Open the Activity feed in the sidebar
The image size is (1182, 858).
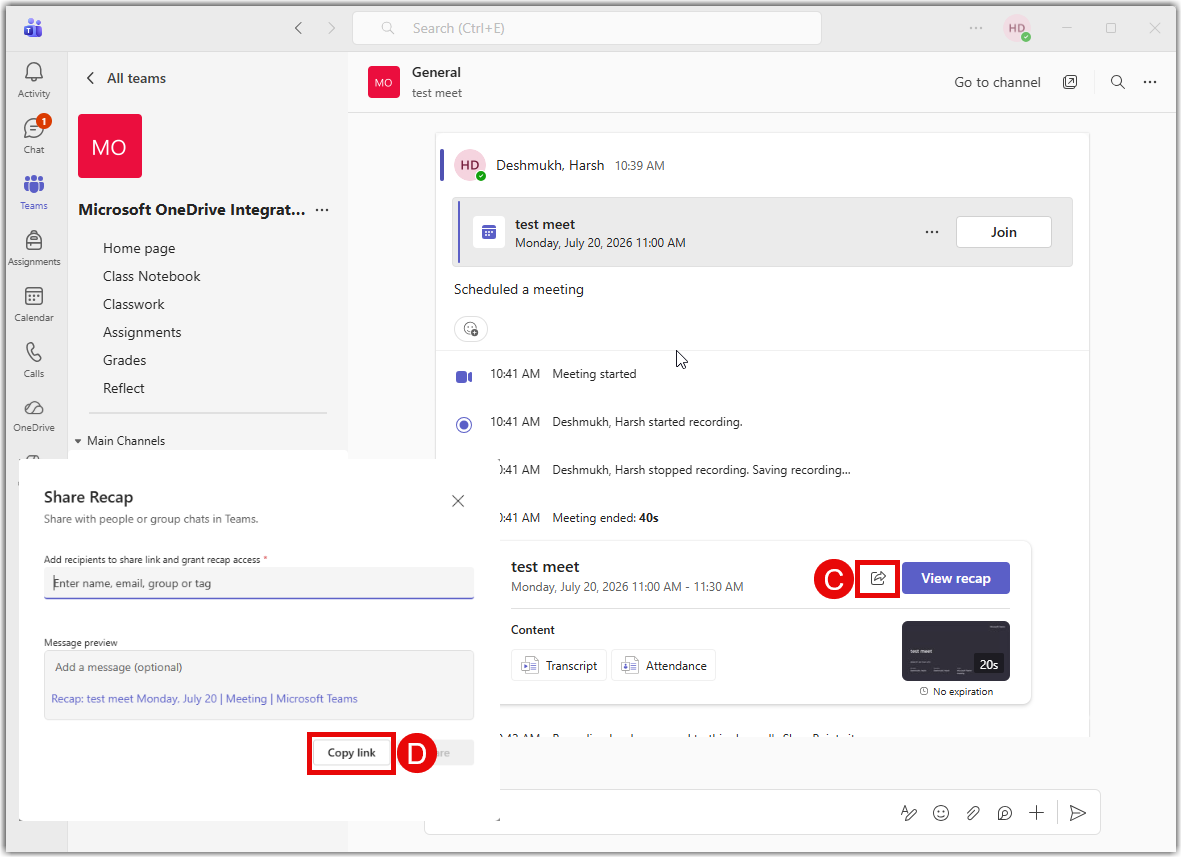point(34,80)
